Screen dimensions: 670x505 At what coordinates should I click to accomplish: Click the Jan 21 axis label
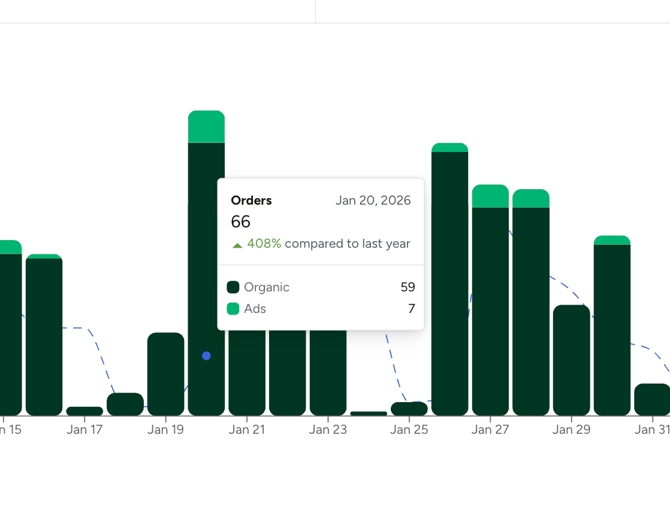point(247,430)
